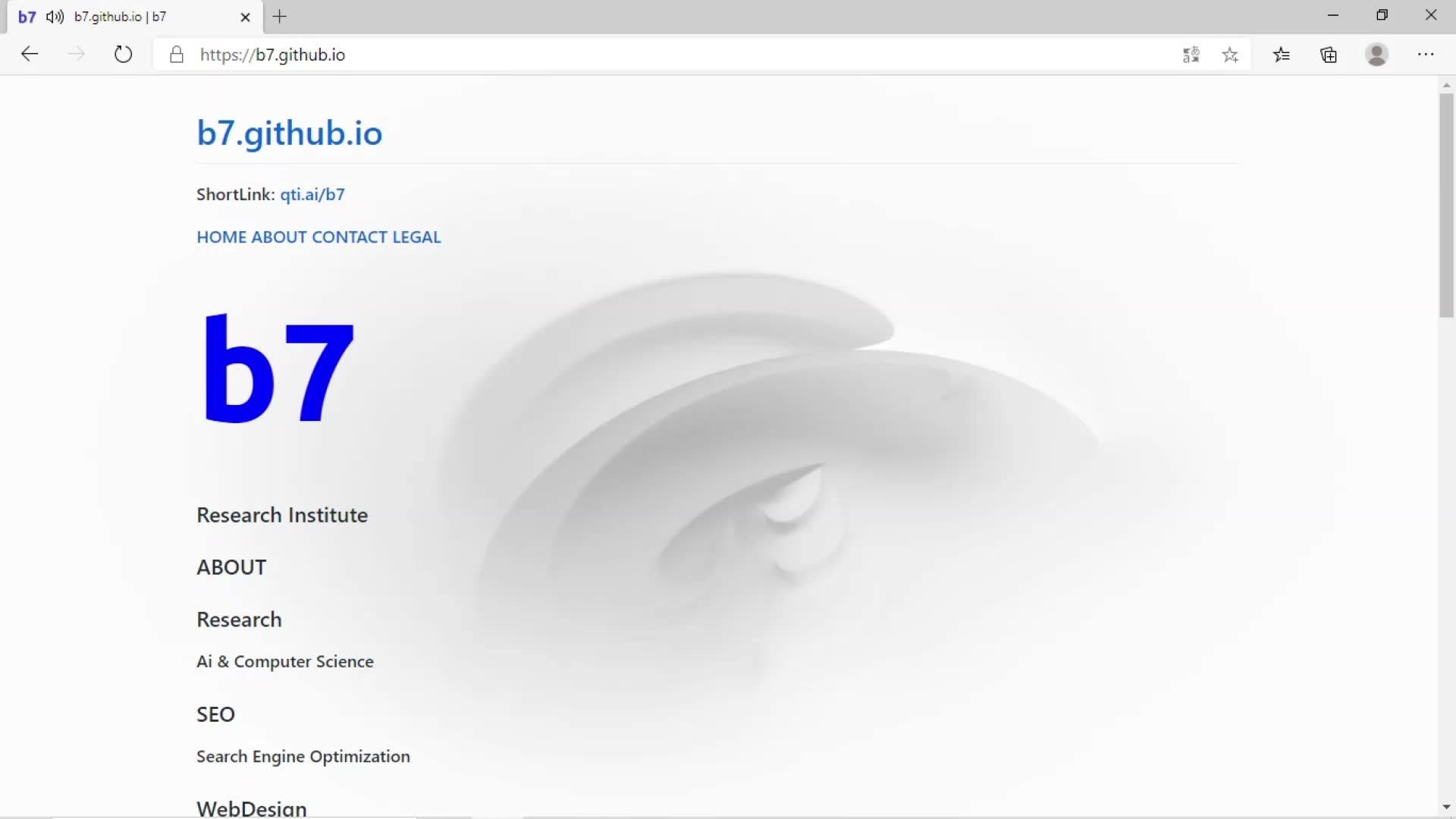The height and width of the screenshot is (819, 1456).
Task: Go back to the previous page
Action: [30, 54]
